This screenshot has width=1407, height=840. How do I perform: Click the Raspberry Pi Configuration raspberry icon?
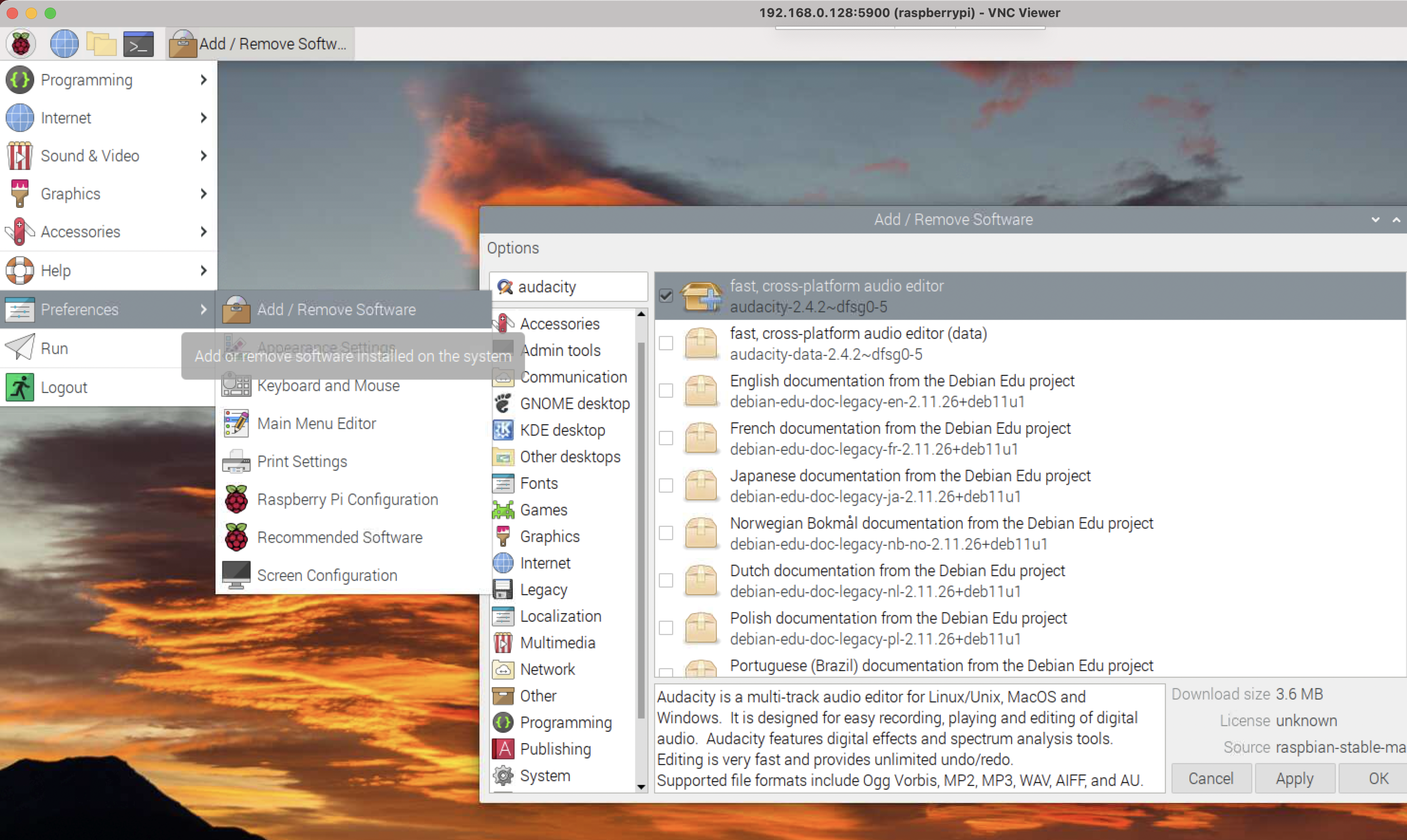(x=236, y=499)
